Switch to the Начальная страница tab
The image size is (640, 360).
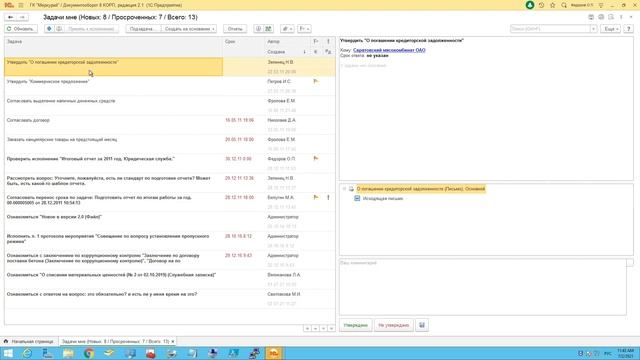[x=29, y=341]
